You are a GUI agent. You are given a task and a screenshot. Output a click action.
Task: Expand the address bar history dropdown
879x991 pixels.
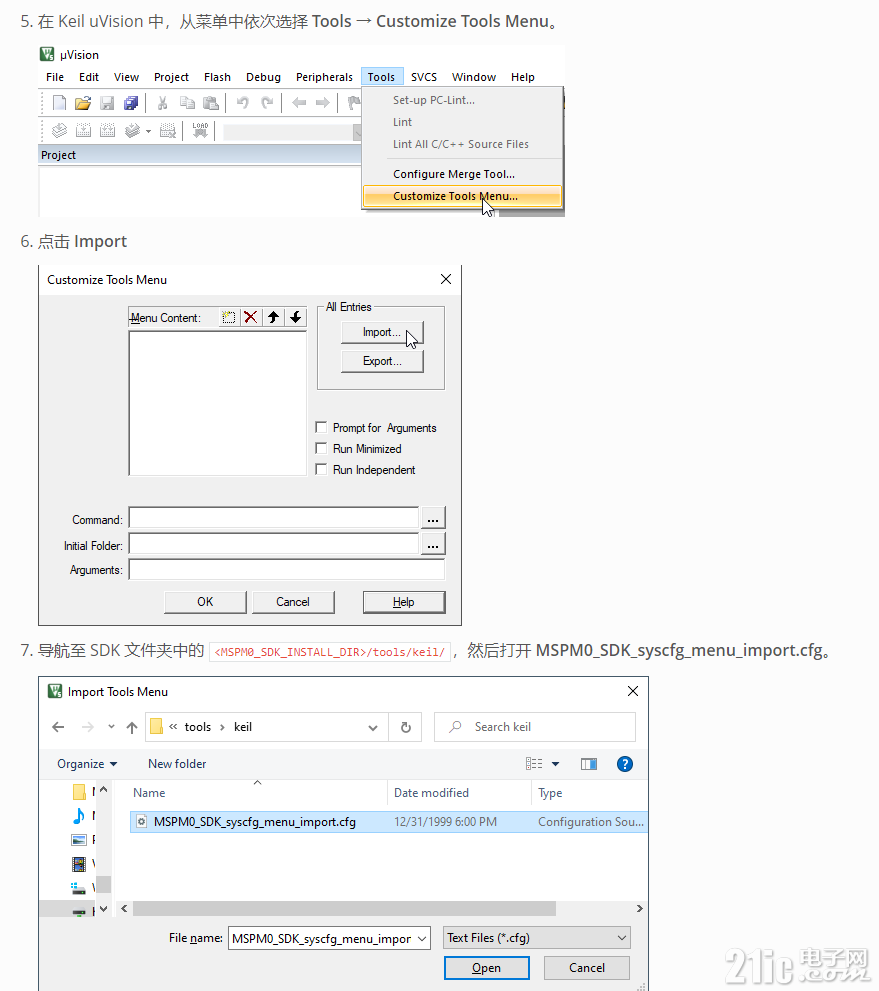(x=373, y=727)
